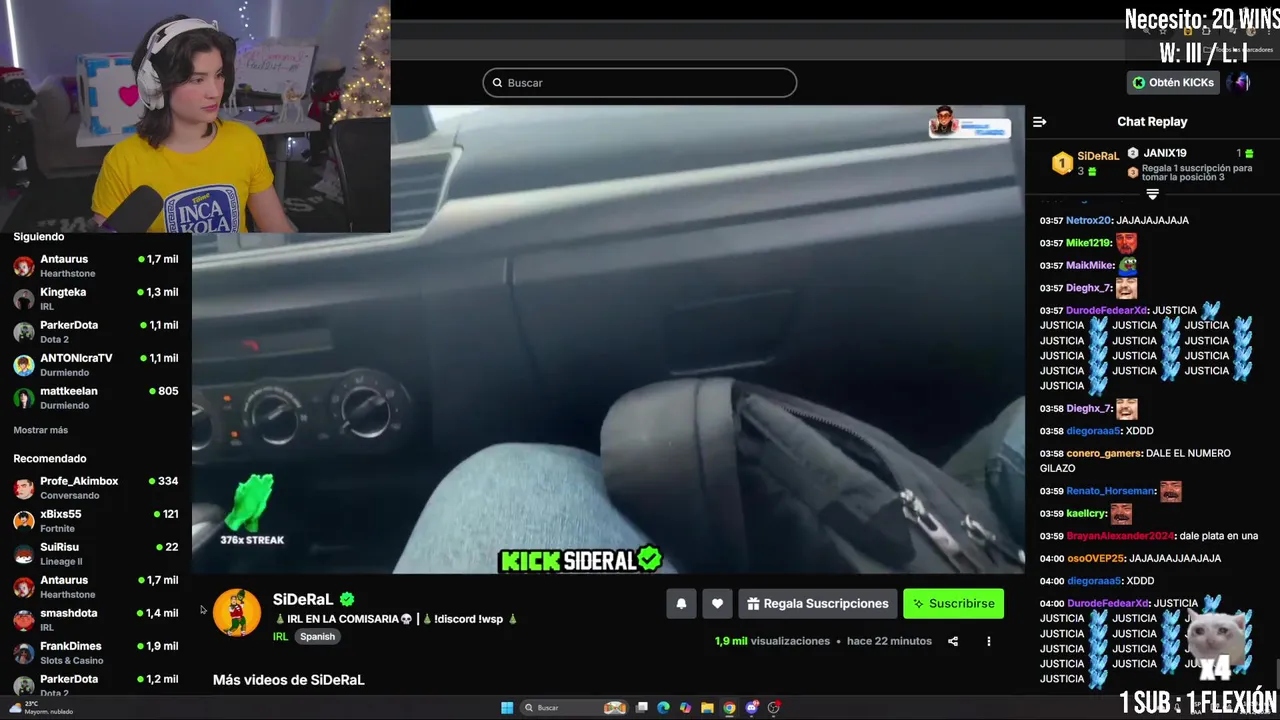The height and width of the screenshot is (720, 1280).
Task: Open the mattkeelan channel
Action: pyautogui.click(x=96, y=398)
